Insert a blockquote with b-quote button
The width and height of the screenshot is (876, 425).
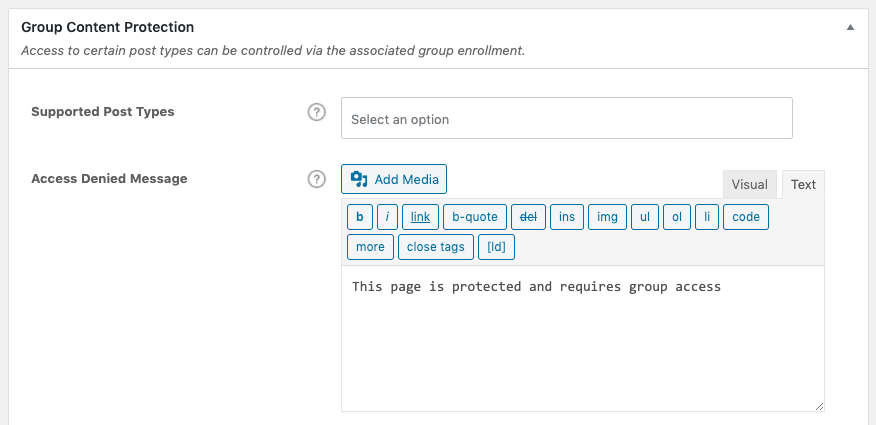click(475, 217)
